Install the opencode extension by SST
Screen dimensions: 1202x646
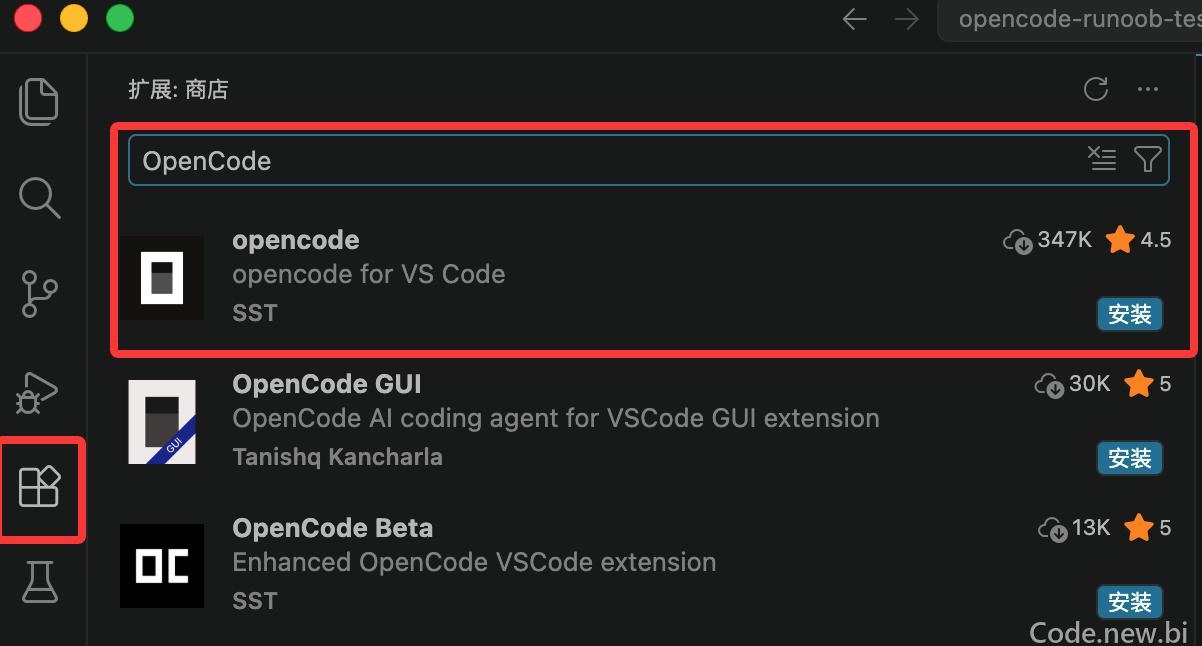[1130, 314]
